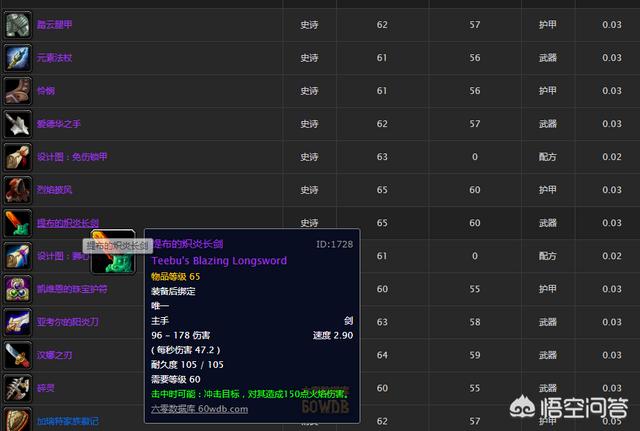Screen dimensions: 640x431
Task: Open the top row's purple leg armor name link
Action: coord(54,25)
